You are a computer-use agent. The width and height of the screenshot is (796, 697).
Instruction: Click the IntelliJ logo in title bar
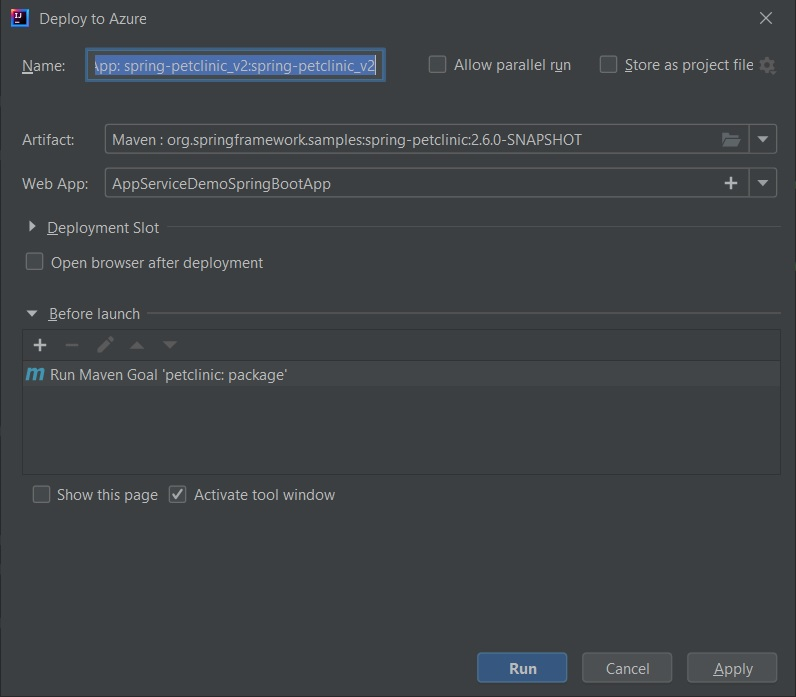click(x=19, y=18)
